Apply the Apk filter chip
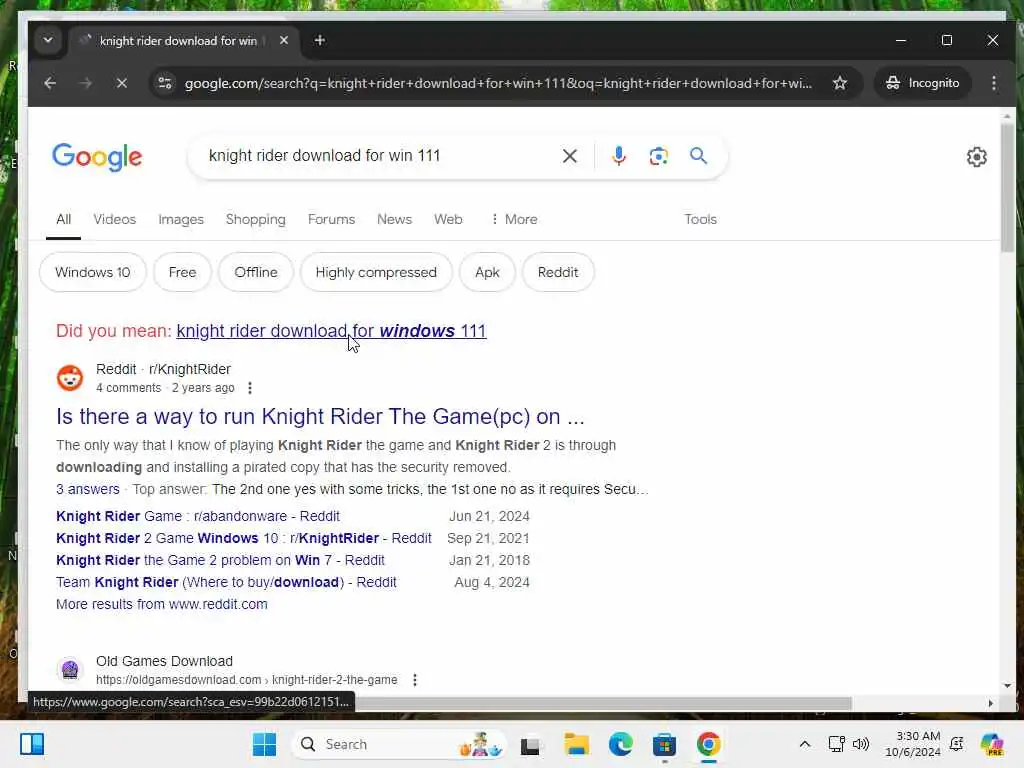 click(487, 272)
